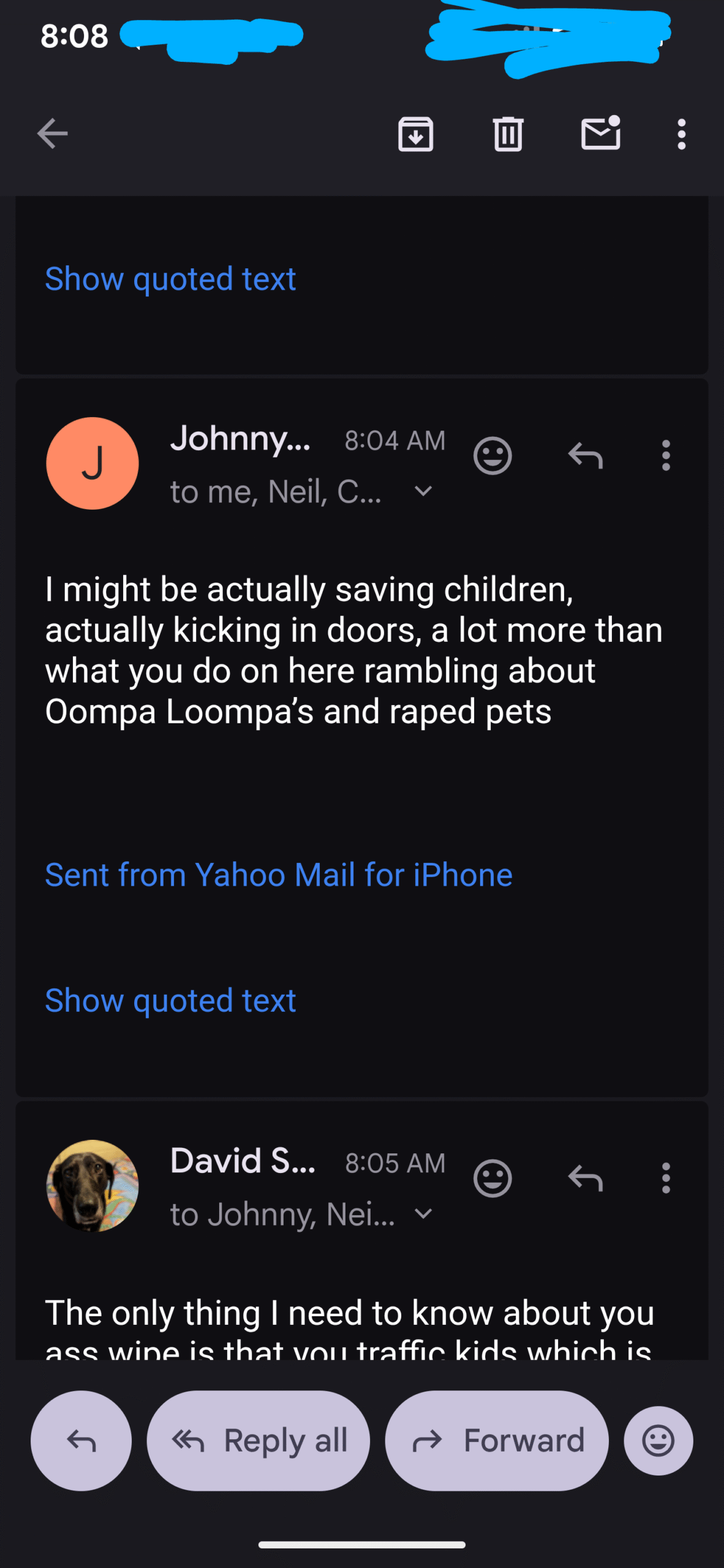Delete the conversation with trash icon

pos(508,134)
